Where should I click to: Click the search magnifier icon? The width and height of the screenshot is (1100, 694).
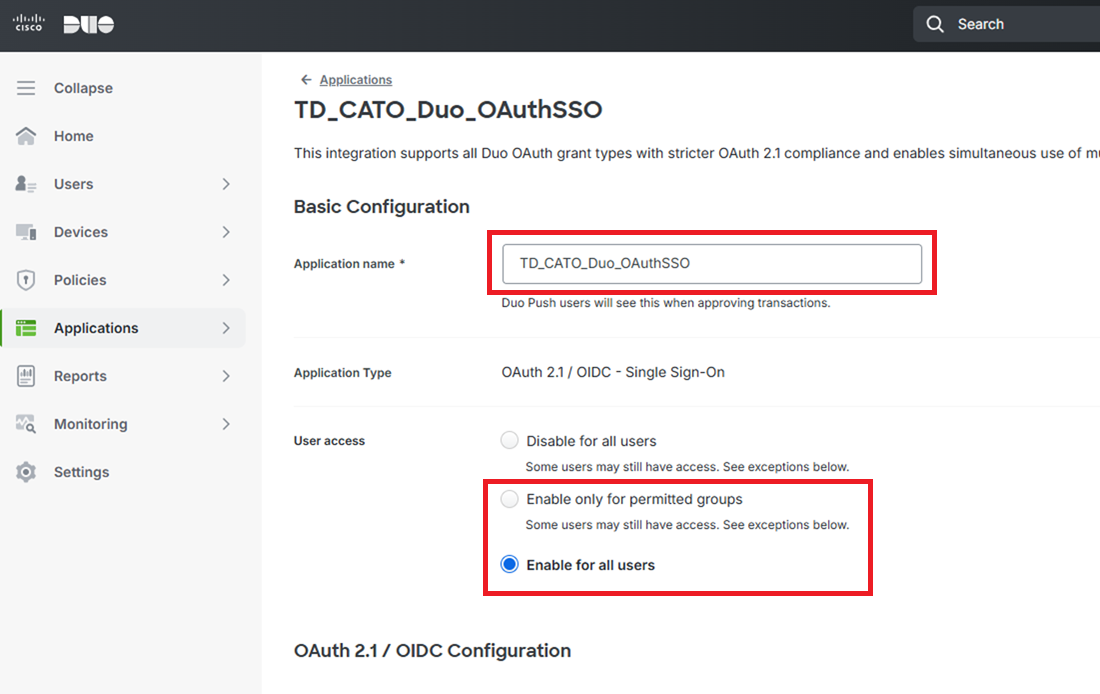(934, 24)
